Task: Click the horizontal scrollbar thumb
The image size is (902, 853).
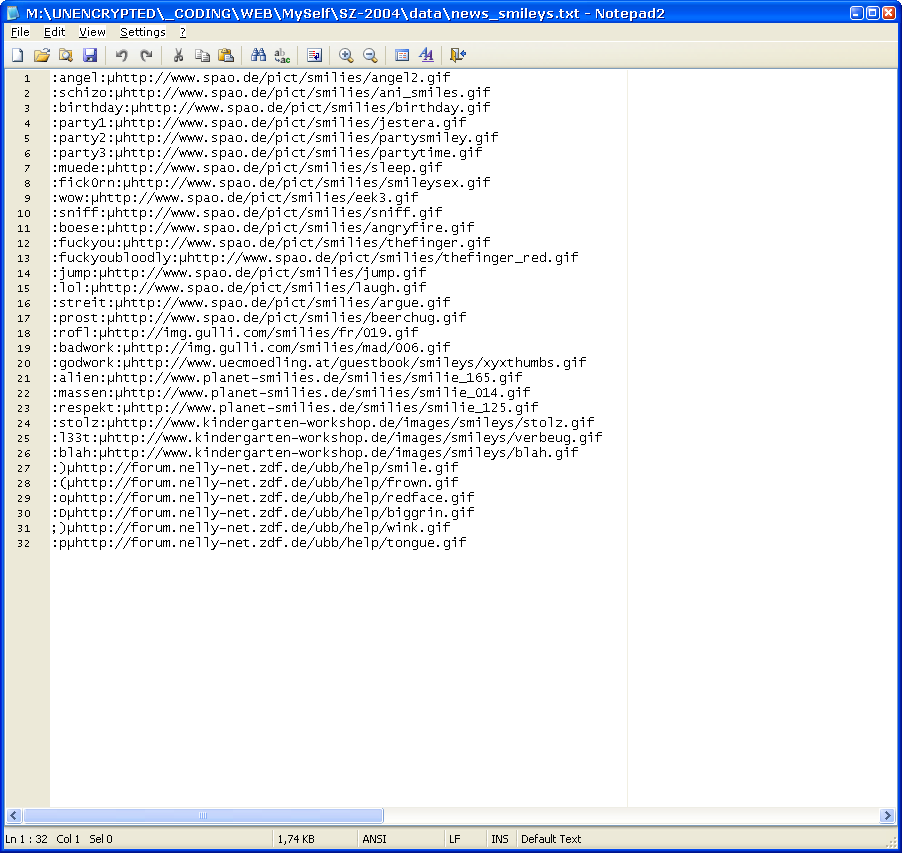Action: [202, 815]
